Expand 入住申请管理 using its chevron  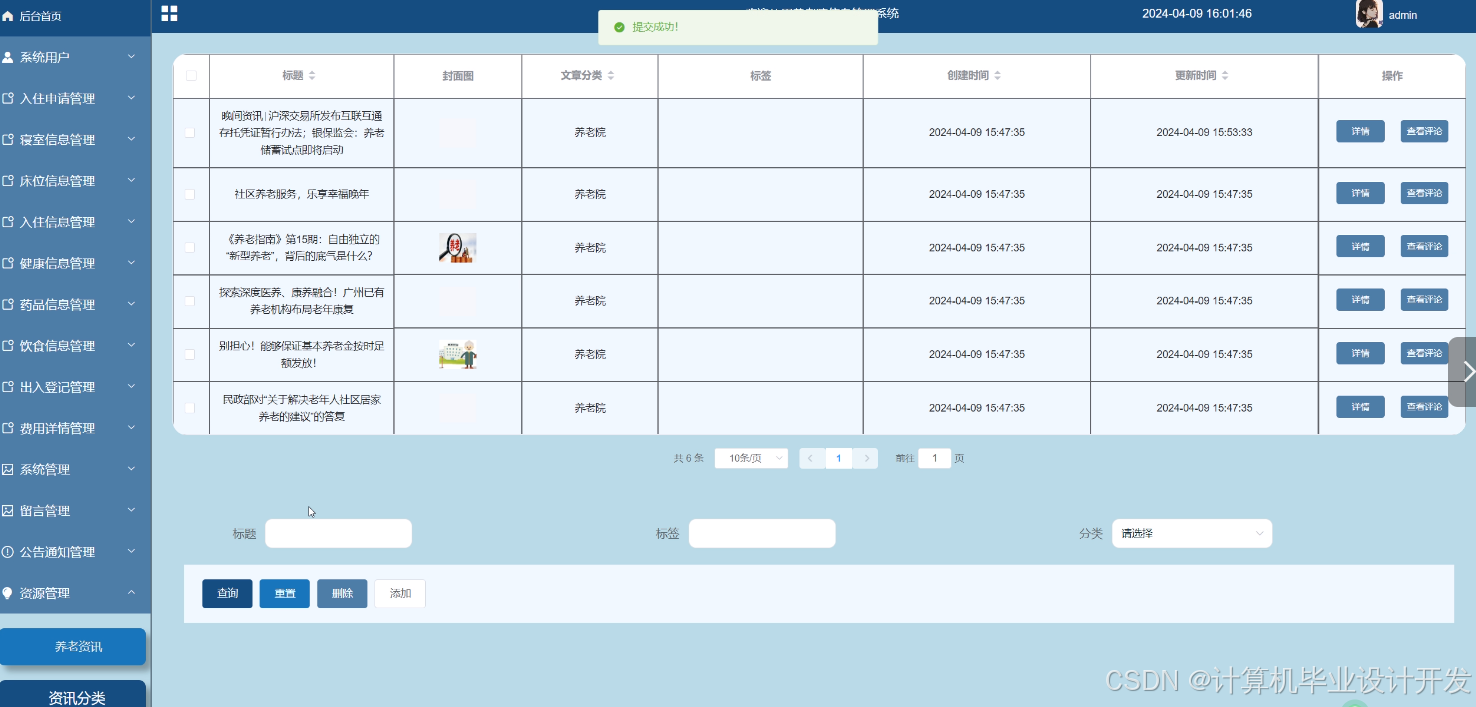(131, 98)
